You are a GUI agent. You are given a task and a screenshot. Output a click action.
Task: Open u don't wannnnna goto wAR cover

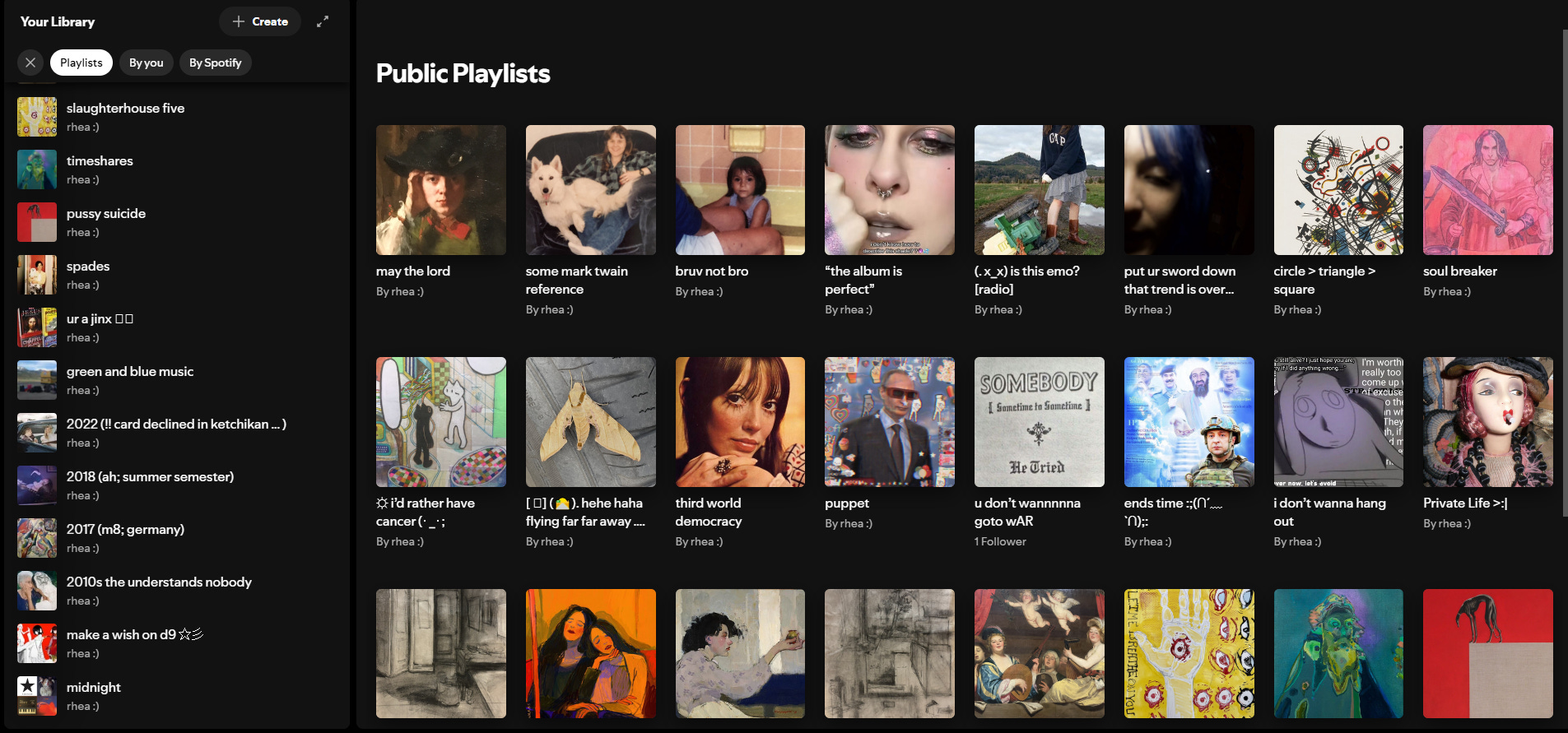(1040, 422)
